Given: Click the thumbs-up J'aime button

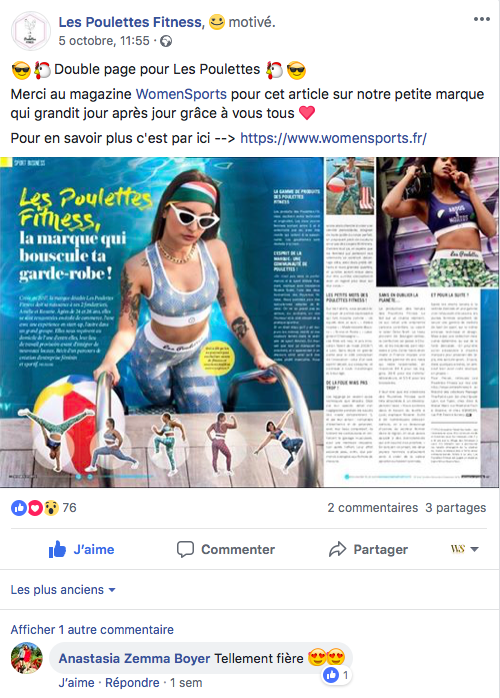Looking at the screenshot, I should [x=81, y=549].
